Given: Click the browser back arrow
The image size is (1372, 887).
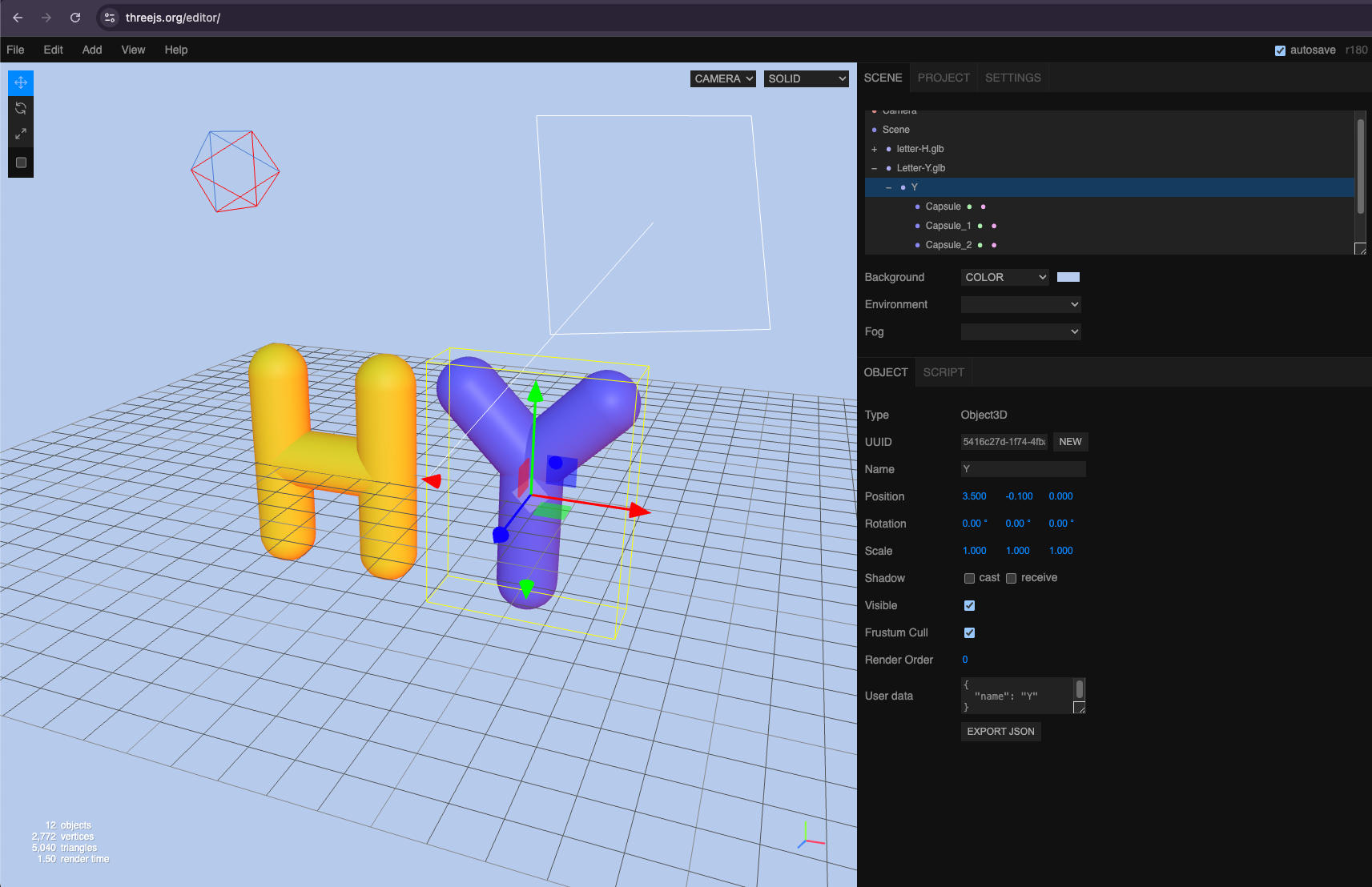Looking at the screenshot, I should (18, 18).
